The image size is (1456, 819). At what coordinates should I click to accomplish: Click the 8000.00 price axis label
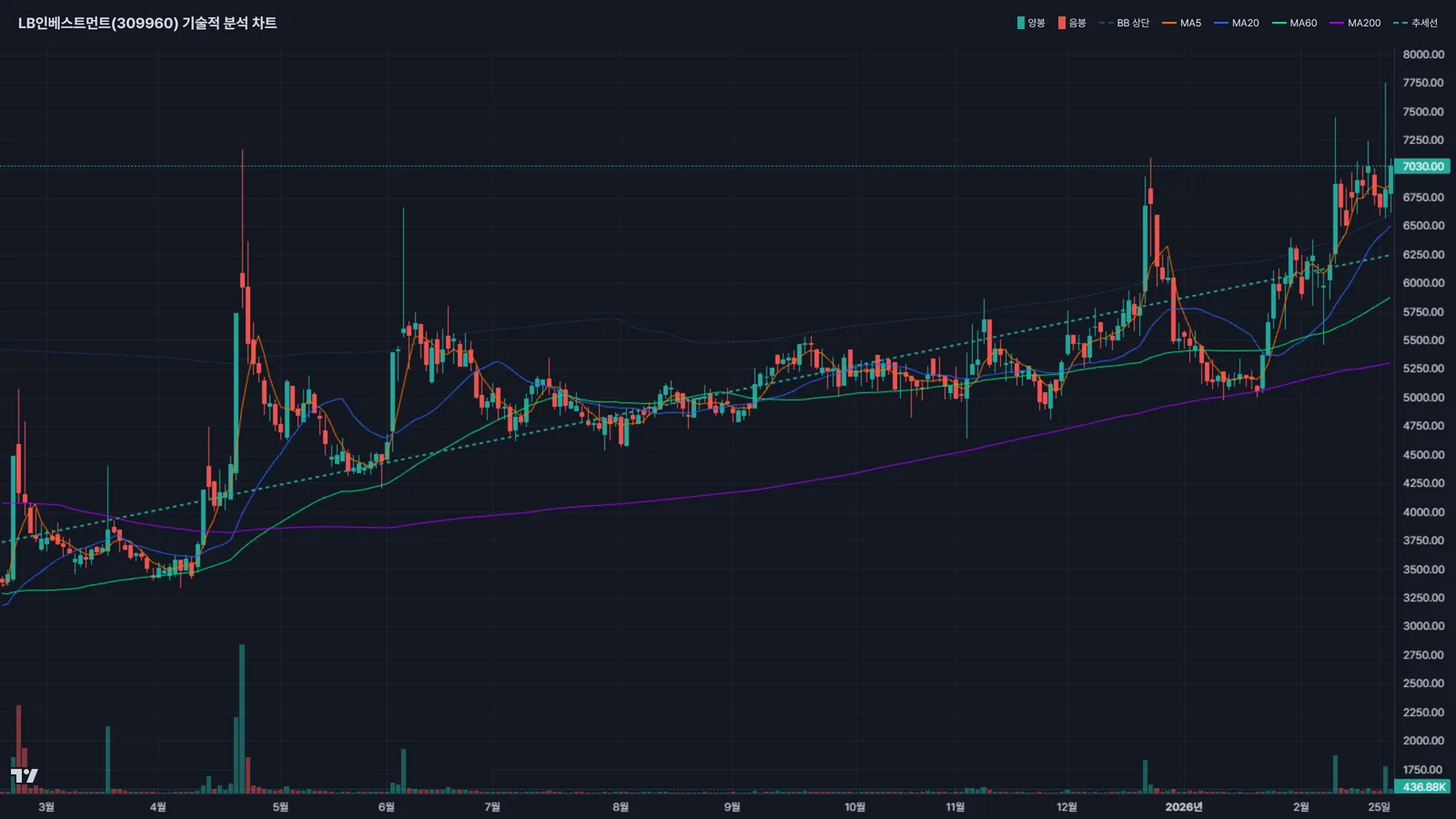[x=1423, y=55]
